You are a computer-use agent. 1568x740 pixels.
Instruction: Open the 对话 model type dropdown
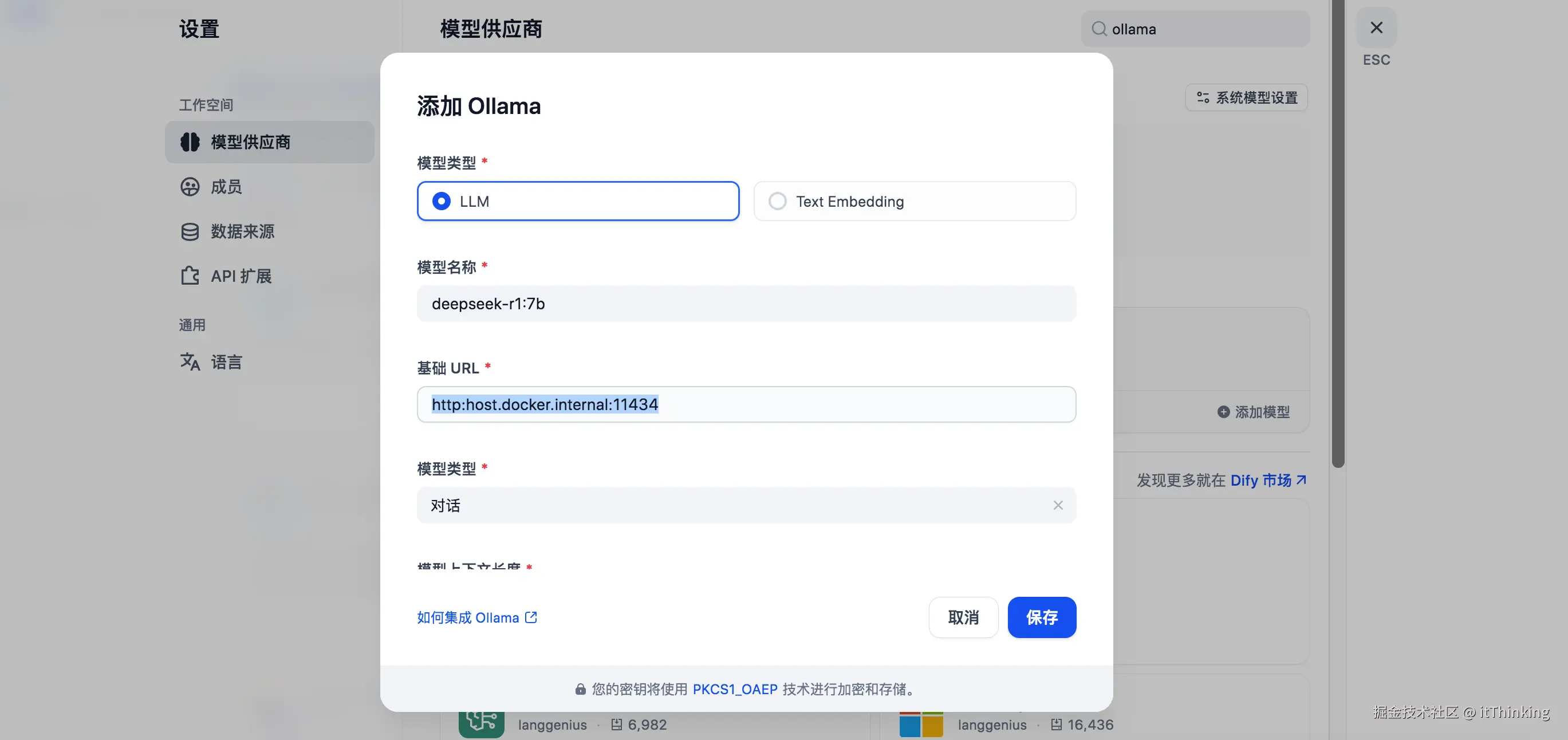click(x=730, y=505)
